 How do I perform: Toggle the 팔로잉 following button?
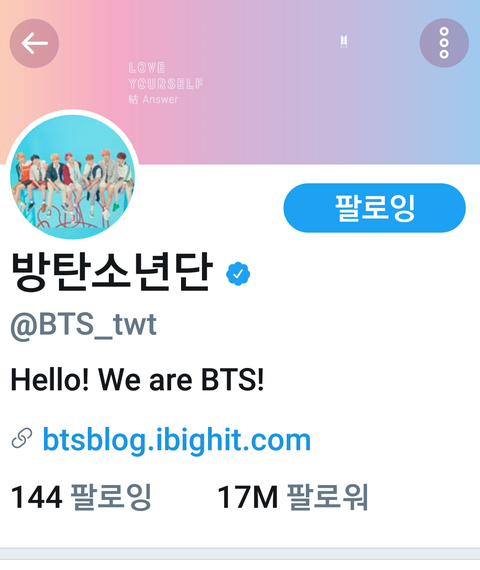click(x=375, y=208)
